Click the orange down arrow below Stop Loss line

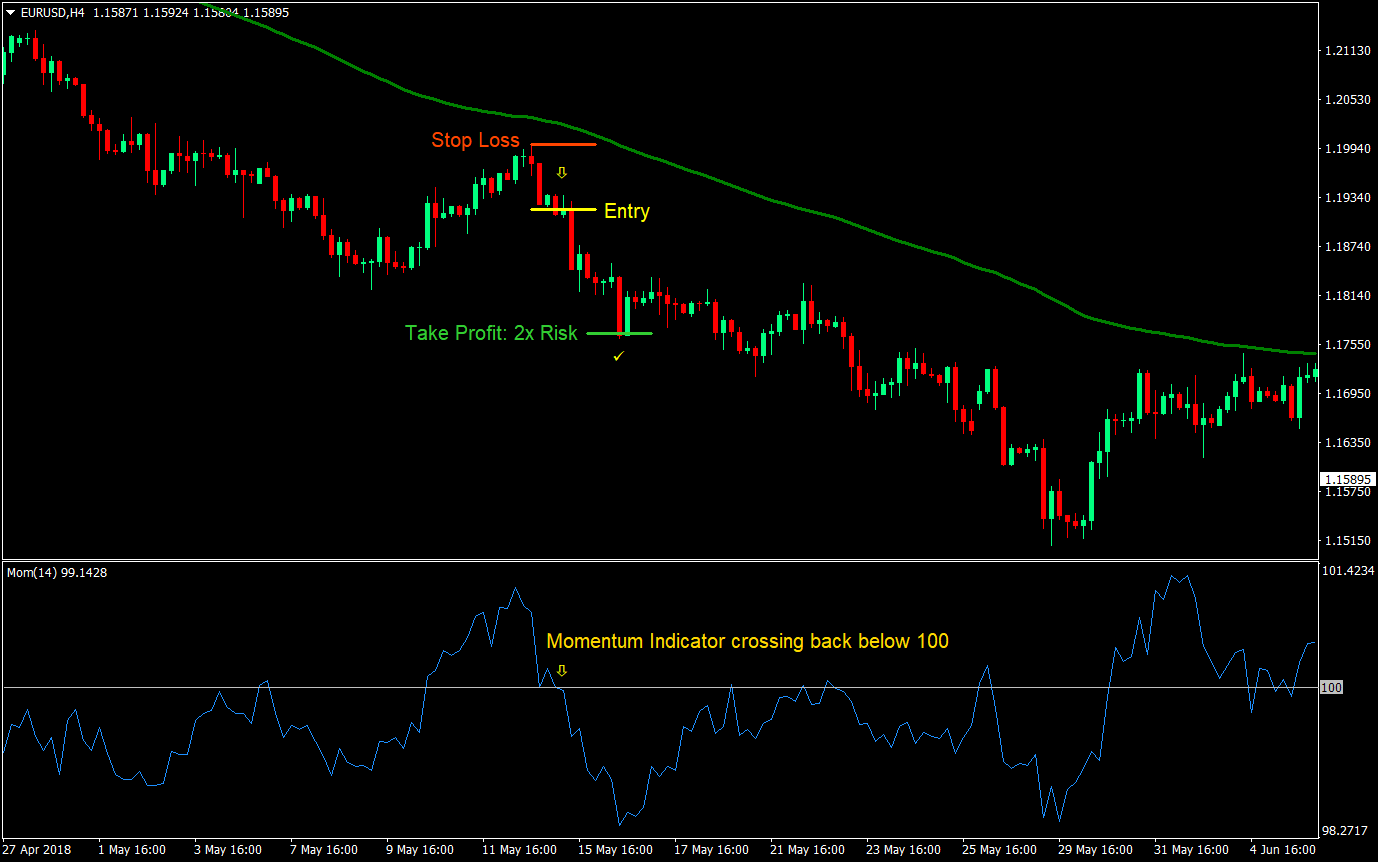pos(561,171)
